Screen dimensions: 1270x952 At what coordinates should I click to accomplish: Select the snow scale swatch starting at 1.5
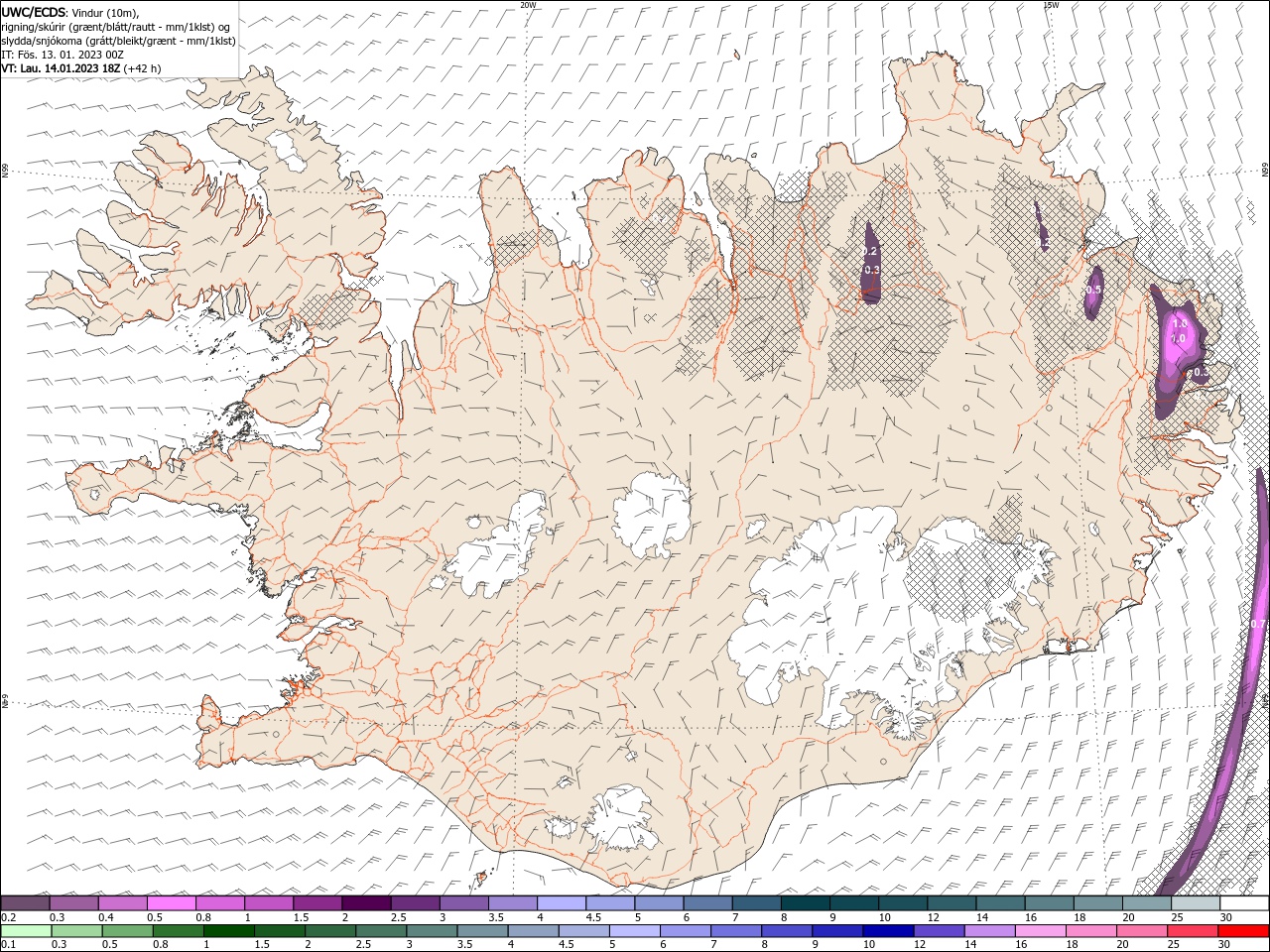[317, 903]
